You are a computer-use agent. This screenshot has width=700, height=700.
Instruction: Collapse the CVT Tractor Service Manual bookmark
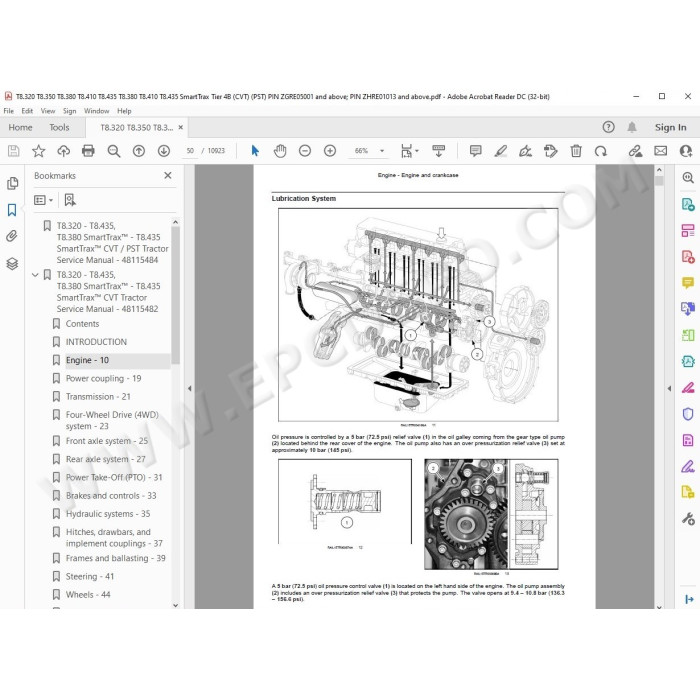pyautogui.click(x=35, y=275)
